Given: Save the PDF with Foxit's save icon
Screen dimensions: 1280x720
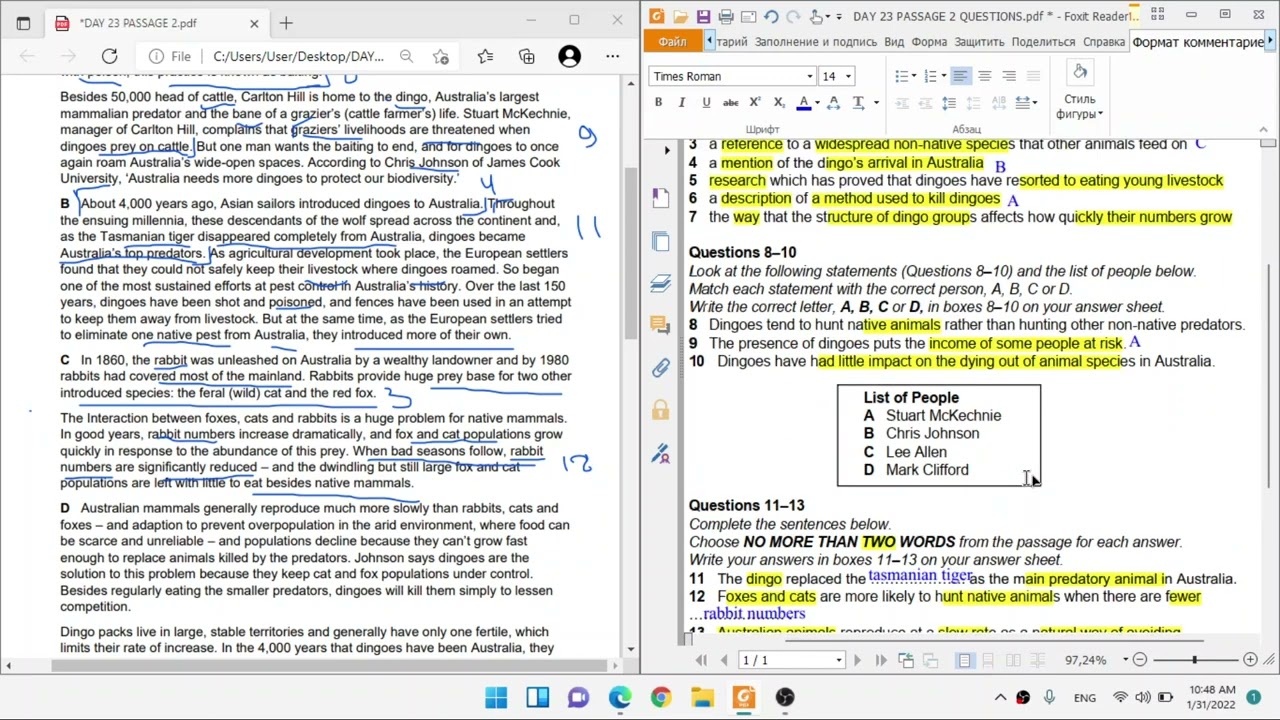Looking at the screenshot, I should click(703, 16).
